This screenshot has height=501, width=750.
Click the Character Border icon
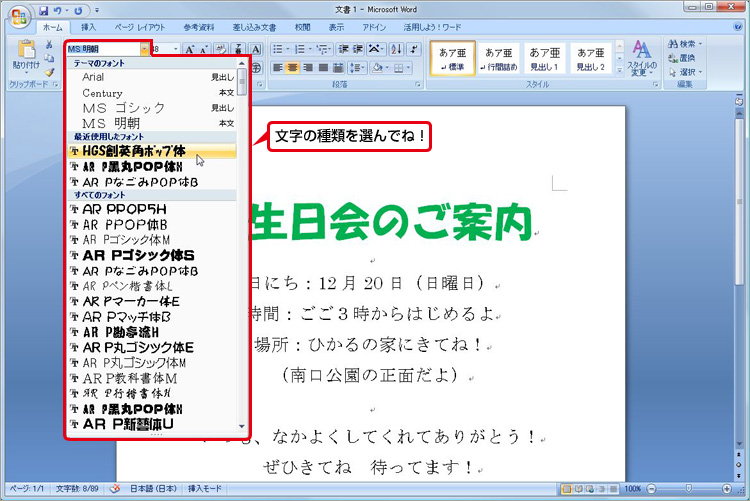coord(256,49)
